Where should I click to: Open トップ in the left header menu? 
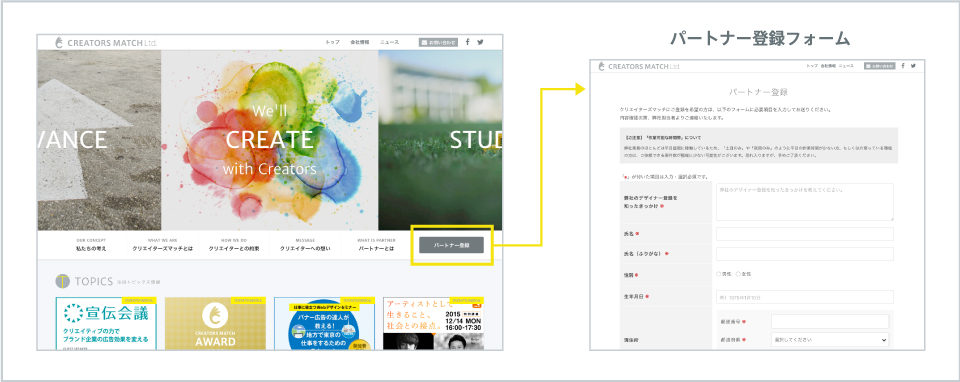pos(332,42)
